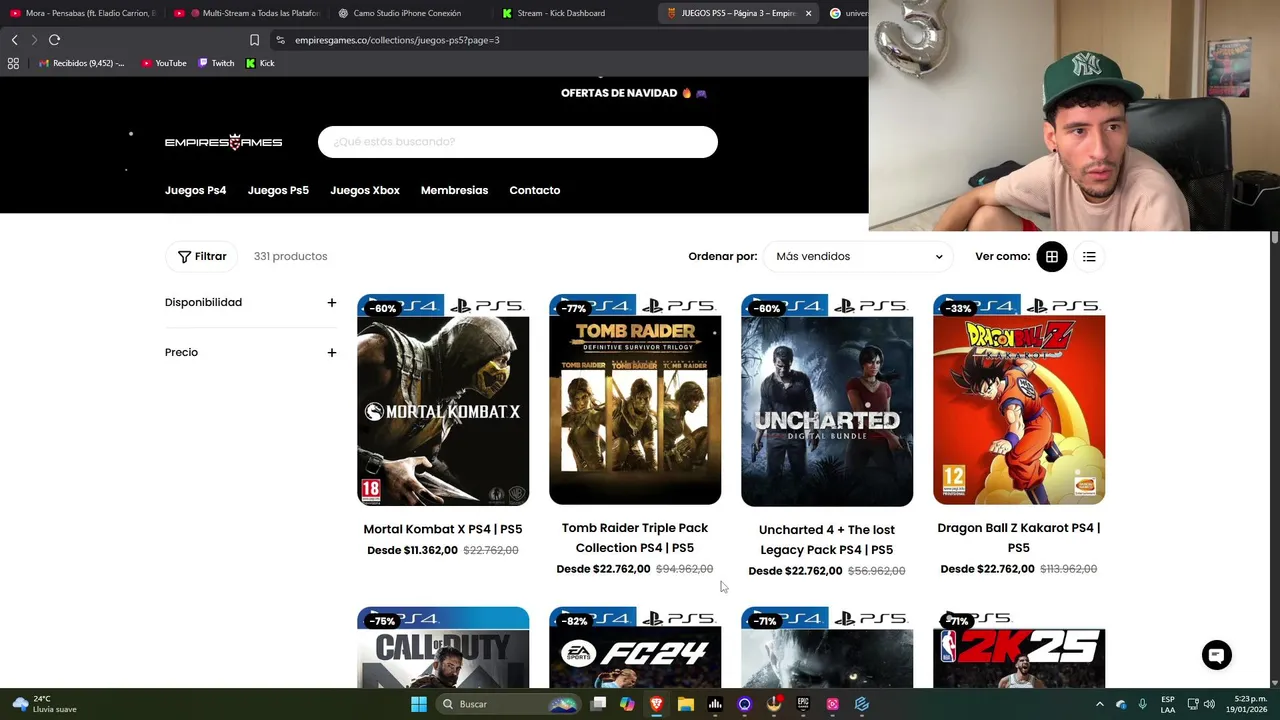Open Contacto page
This screenshot has height=720, width=1280.
(534, 190)
